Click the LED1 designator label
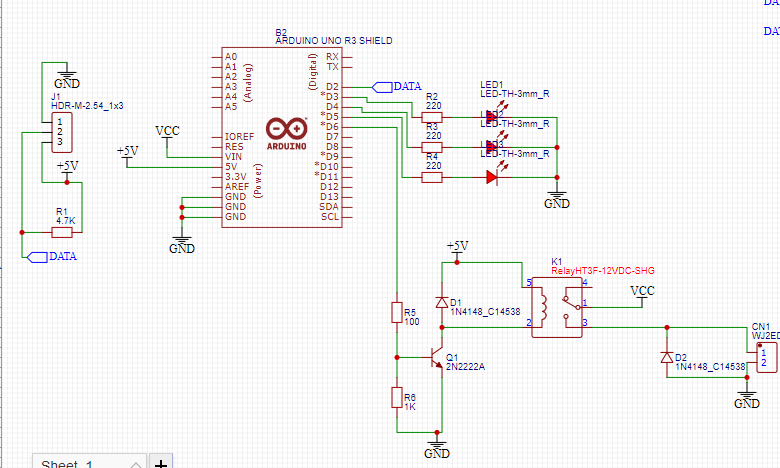780x468 pixels. [492, 85]
